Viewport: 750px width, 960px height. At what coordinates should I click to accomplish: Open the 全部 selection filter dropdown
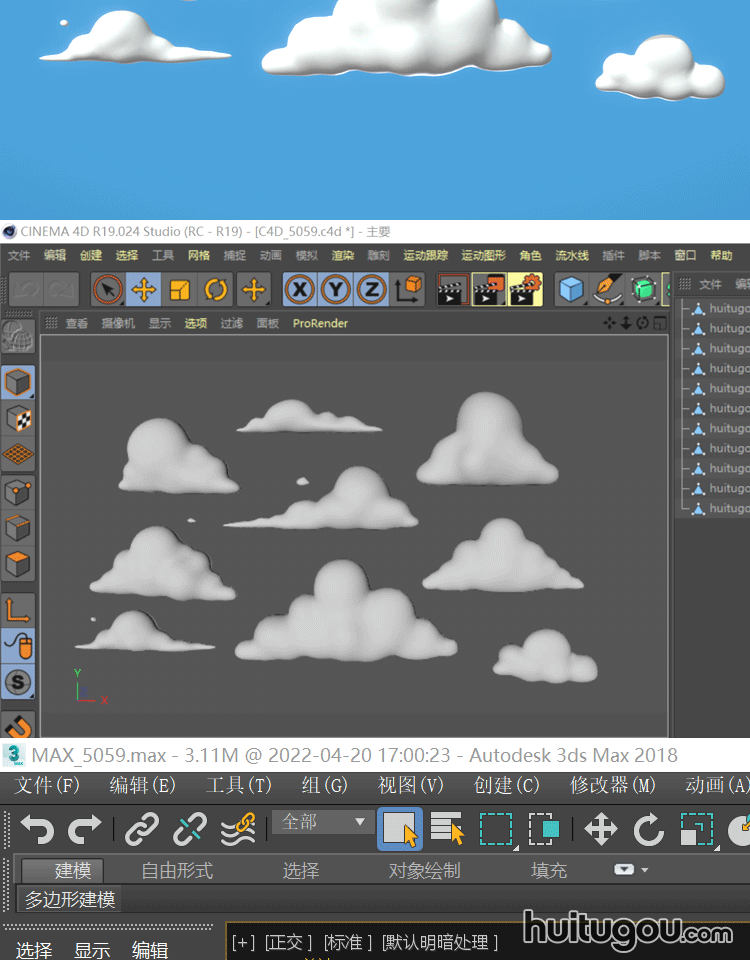coord(321,822)
